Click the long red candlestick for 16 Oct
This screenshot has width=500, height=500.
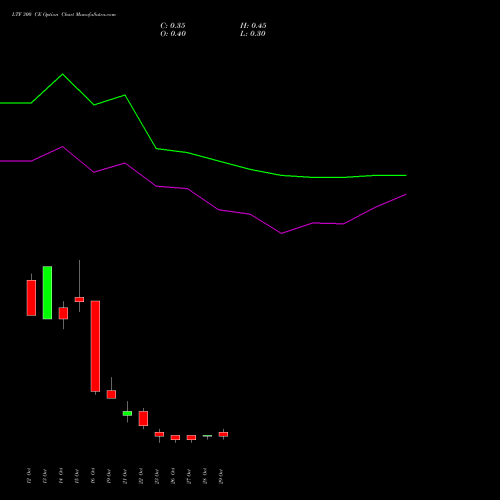point(95,346)
